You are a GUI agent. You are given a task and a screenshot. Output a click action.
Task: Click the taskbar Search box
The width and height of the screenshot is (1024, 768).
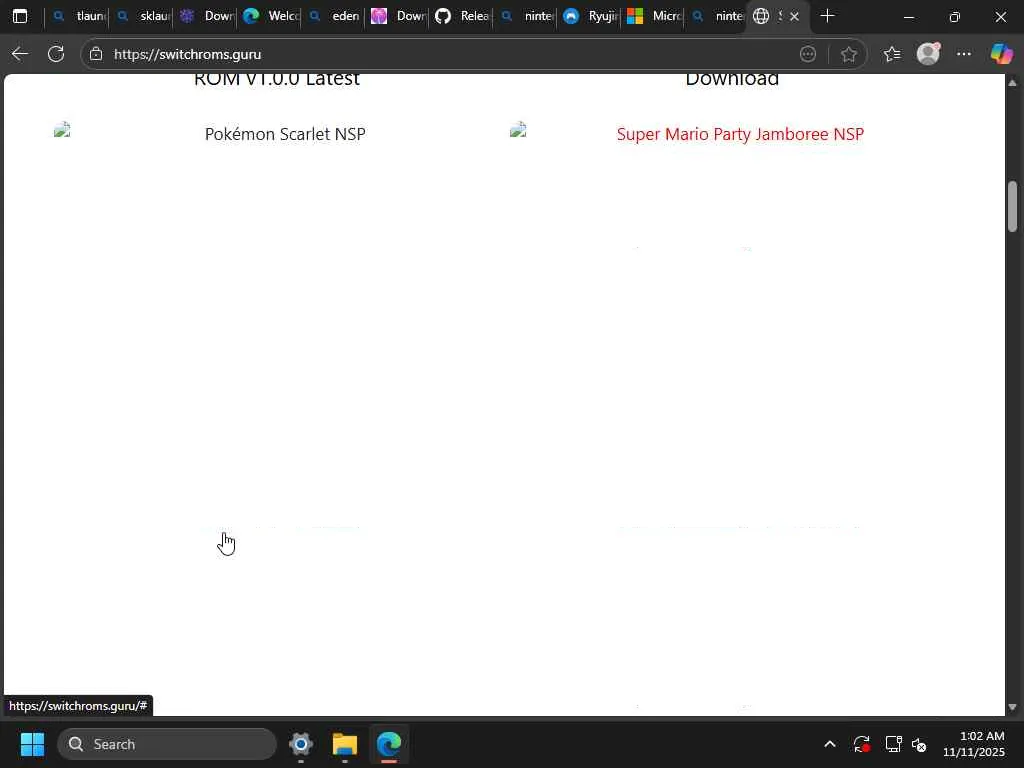coord(167,744)
